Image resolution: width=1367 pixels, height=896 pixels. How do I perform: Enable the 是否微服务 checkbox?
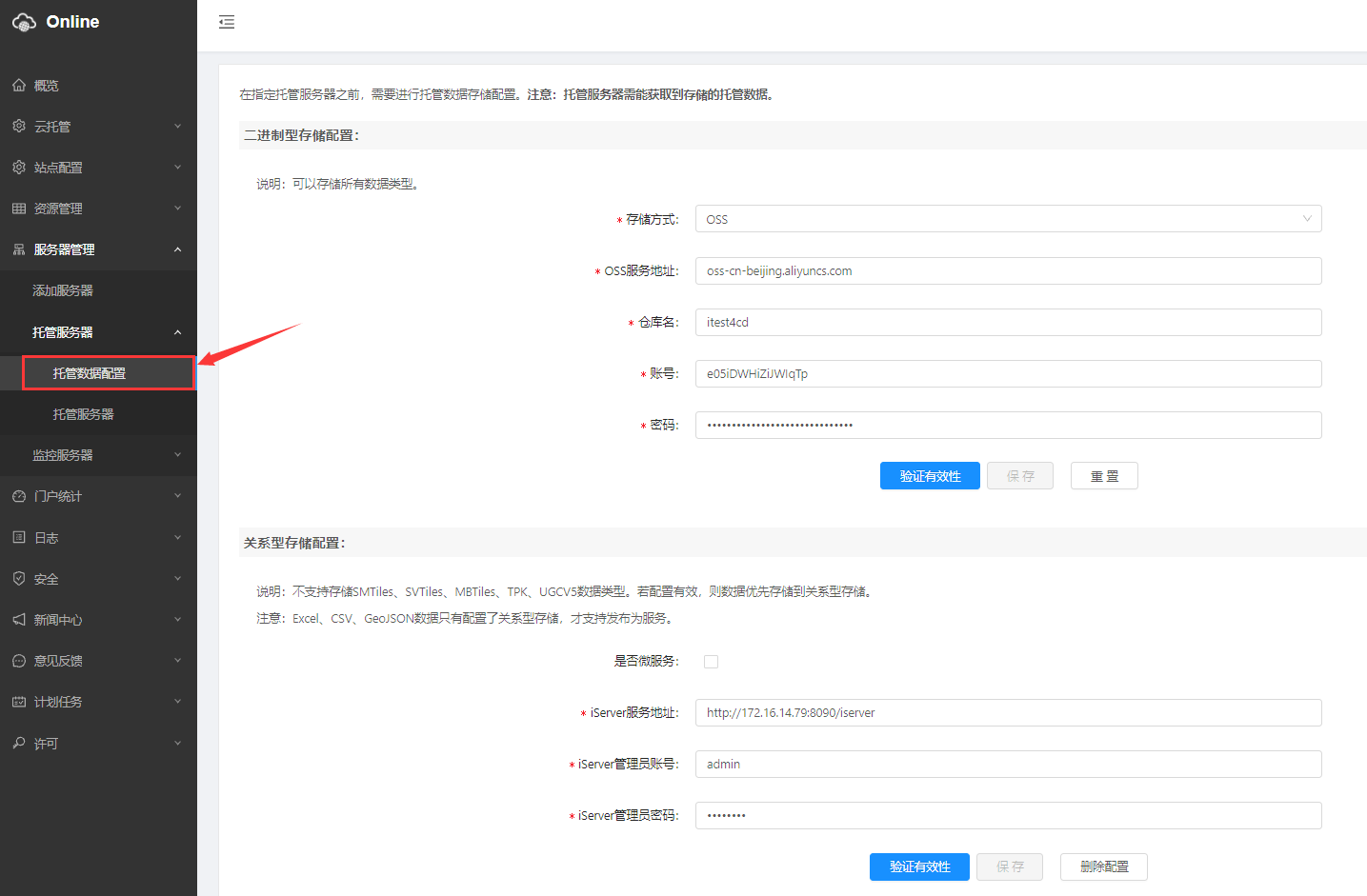tap(711, 662)
